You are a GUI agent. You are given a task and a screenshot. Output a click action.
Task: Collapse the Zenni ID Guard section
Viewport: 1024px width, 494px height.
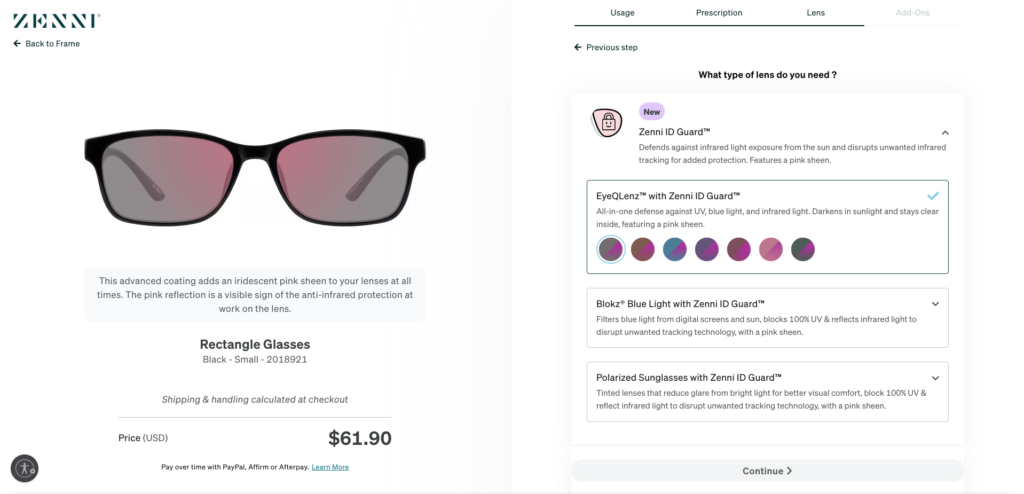point(945,132)
